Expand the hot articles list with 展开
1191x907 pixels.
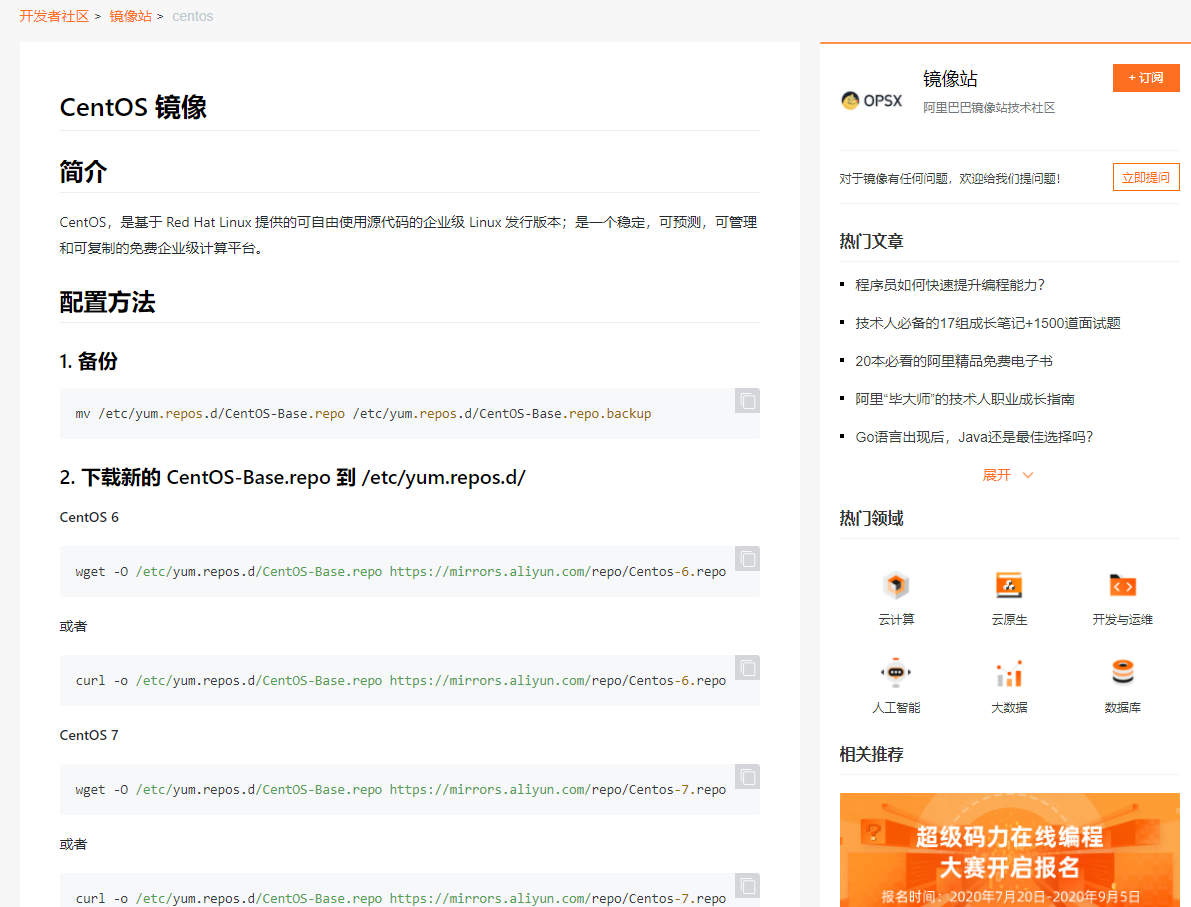point(1008,476)
